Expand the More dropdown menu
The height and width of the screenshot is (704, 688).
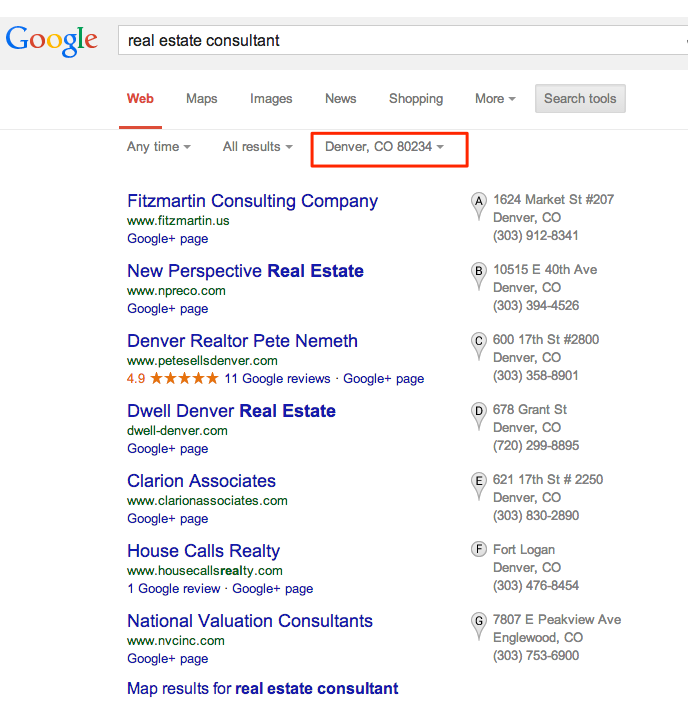click(495, 98)
